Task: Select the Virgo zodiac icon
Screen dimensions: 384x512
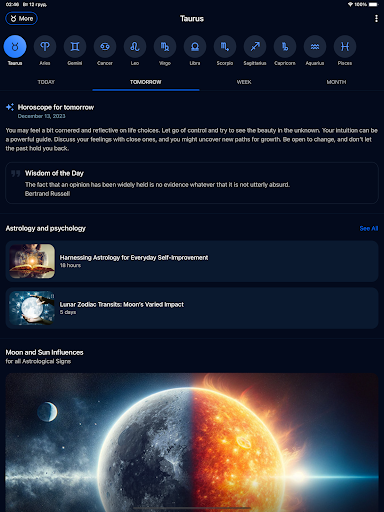Action: point(165,46)
